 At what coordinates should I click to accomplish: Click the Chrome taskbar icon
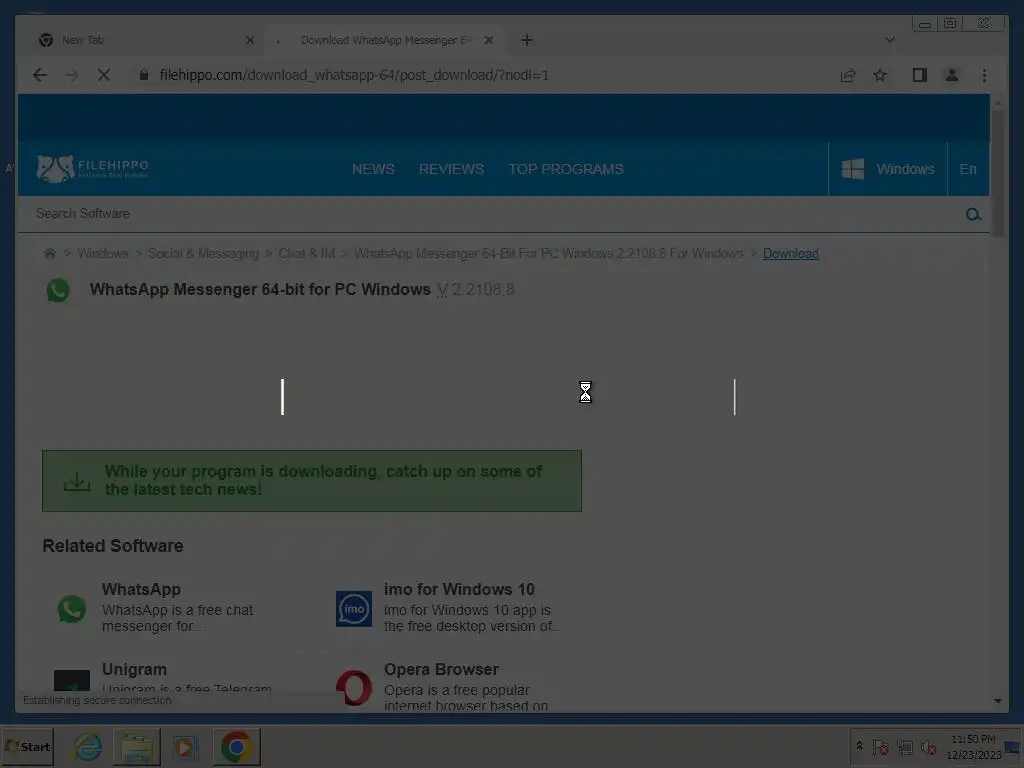pyautogui.click(x=236, y=747)
